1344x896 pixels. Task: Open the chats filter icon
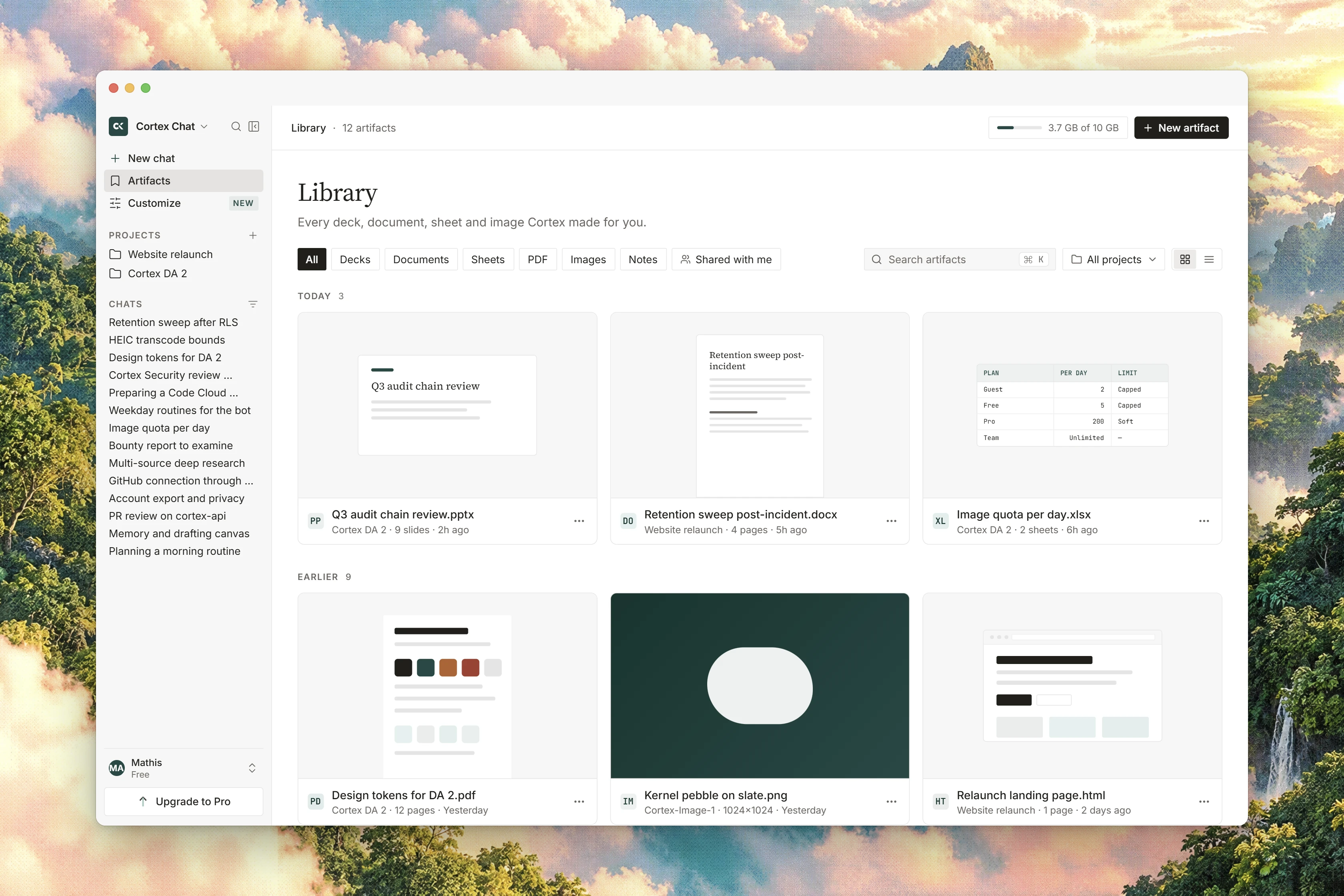[252, 304]
